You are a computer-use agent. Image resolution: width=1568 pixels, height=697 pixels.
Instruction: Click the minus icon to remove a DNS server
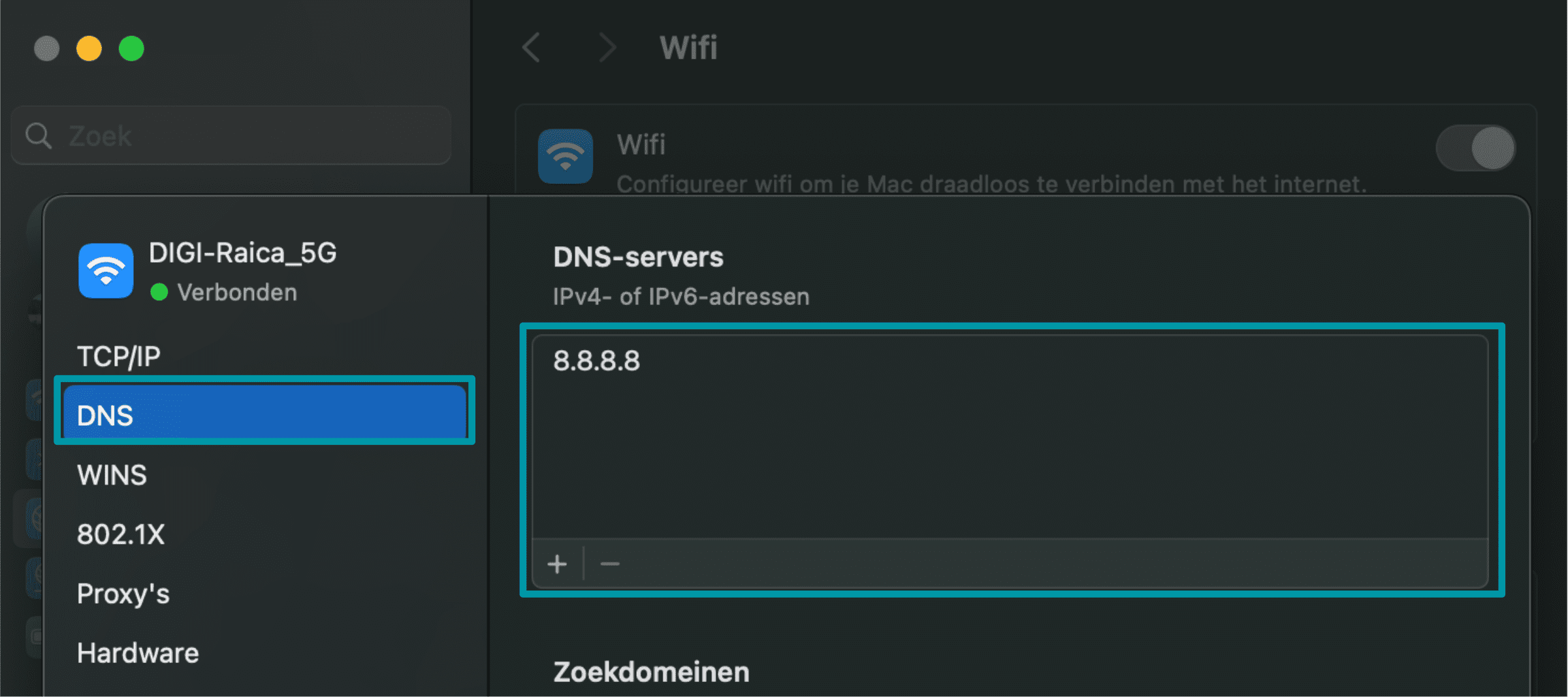609,563
